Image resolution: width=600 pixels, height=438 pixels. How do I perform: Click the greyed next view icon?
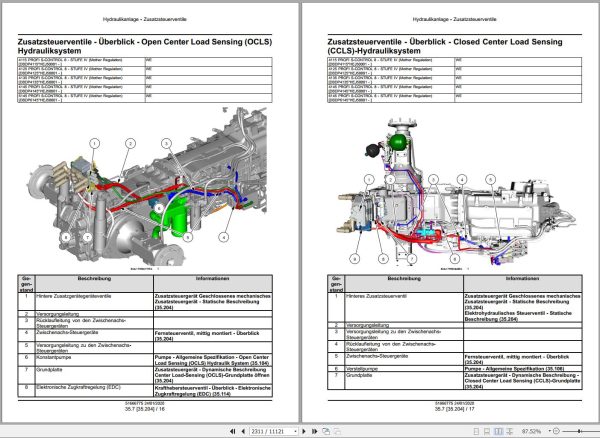337,431
